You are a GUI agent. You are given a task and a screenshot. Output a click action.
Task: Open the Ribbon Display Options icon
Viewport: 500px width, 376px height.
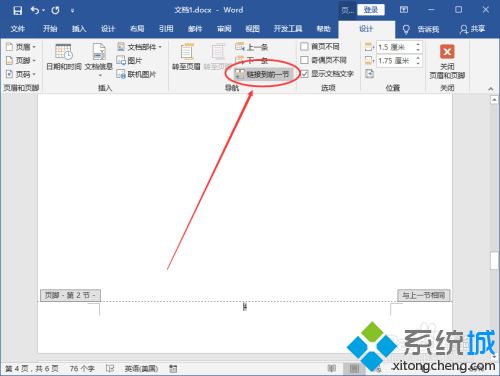pos(404,10)
